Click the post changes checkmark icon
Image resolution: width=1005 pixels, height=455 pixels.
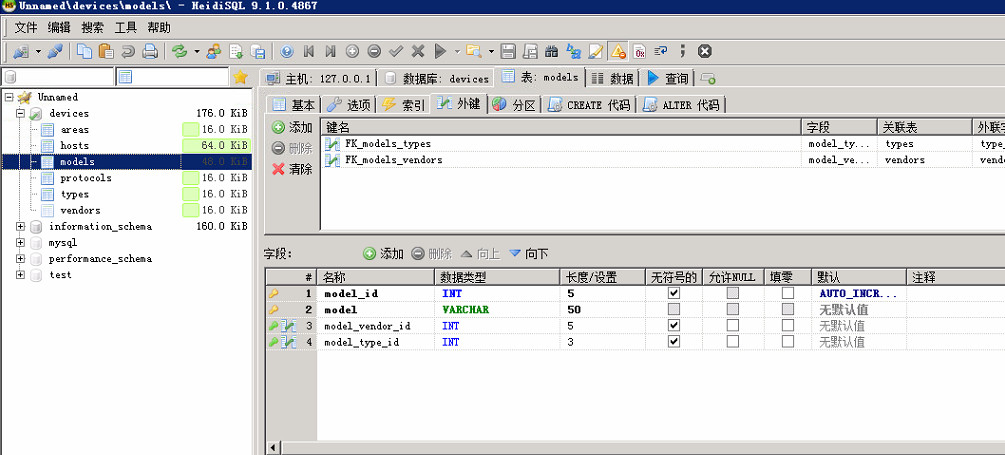coord(396,51)
